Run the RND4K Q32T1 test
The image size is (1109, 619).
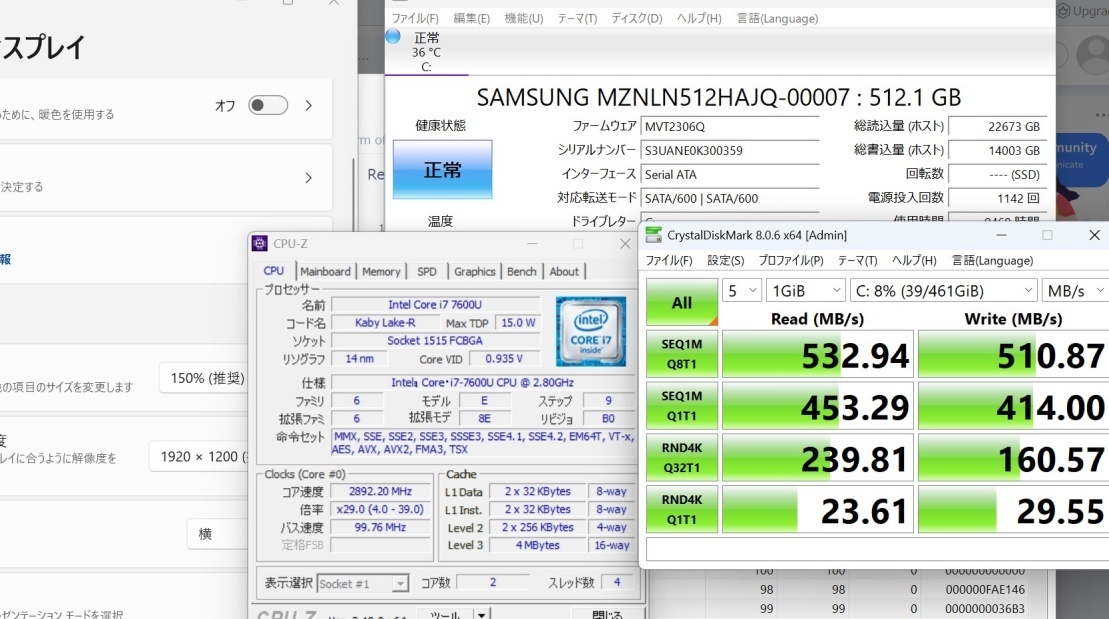point(682,458)
